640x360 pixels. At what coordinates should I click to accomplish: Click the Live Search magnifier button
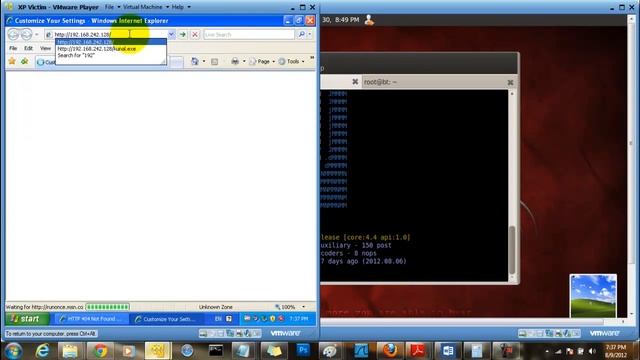click(301, 35)
